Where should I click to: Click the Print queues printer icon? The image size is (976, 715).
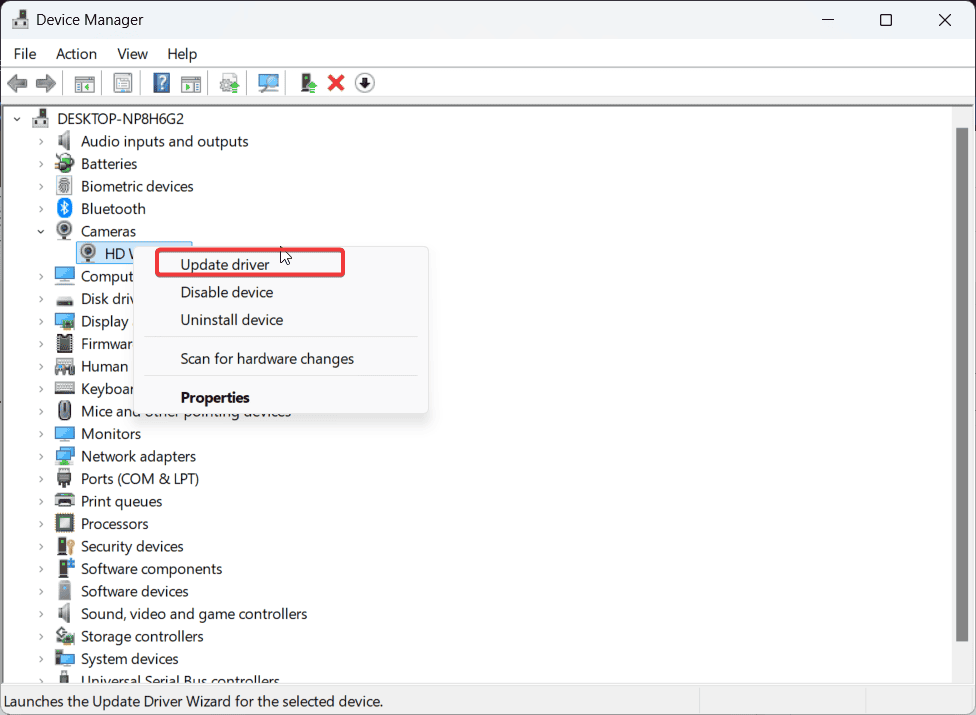click(65, 500)
